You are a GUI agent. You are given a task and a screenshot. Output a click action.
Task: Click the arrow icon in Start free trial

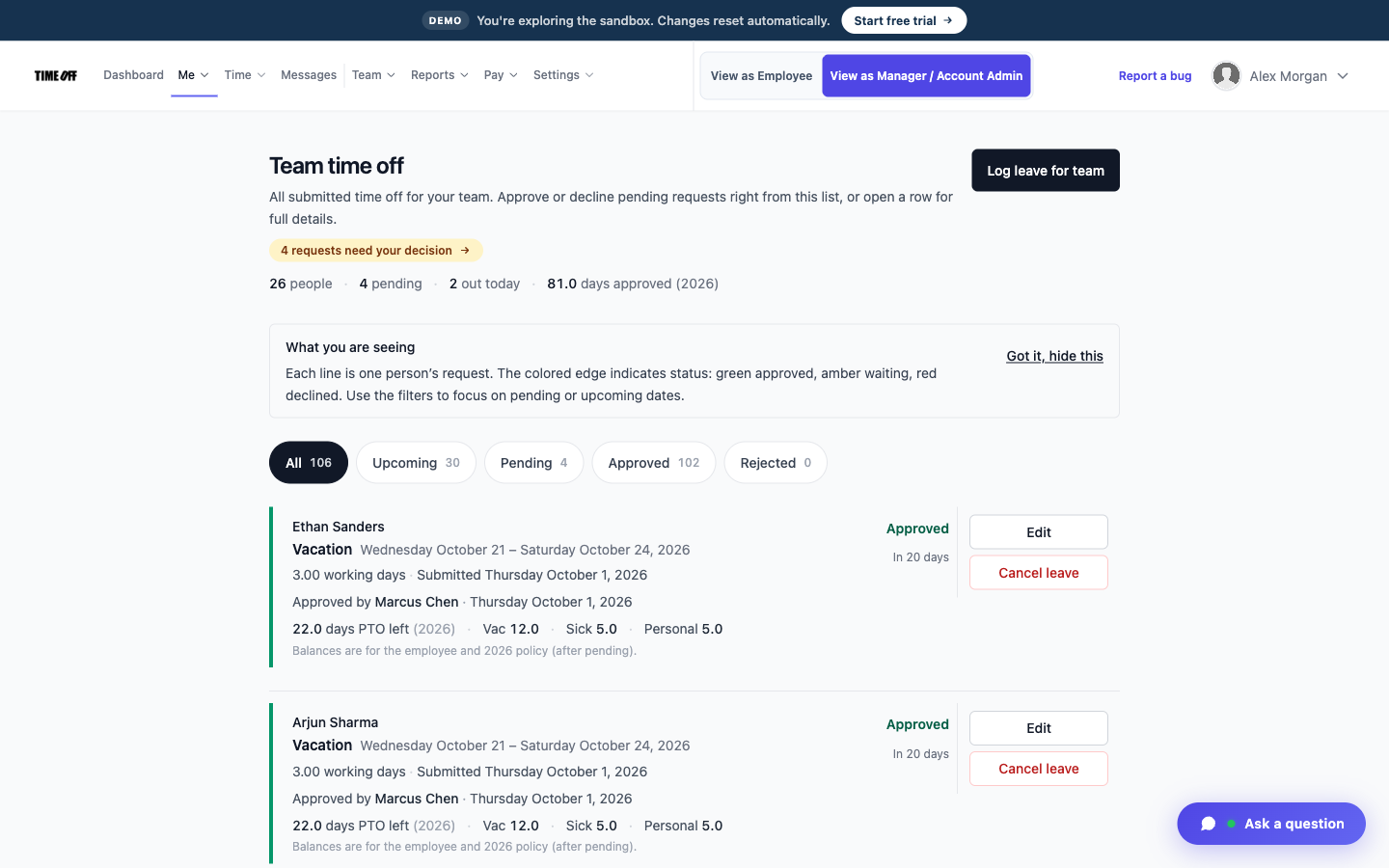pos(948,20)
